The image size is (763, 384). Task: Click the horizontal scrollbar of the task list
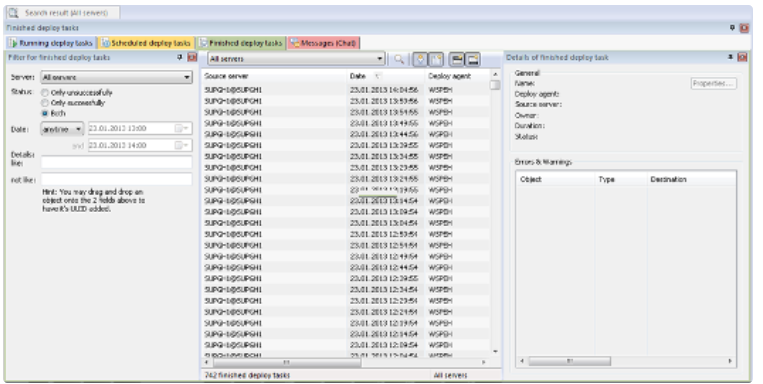pyautogui.click(x=287, y=362)
